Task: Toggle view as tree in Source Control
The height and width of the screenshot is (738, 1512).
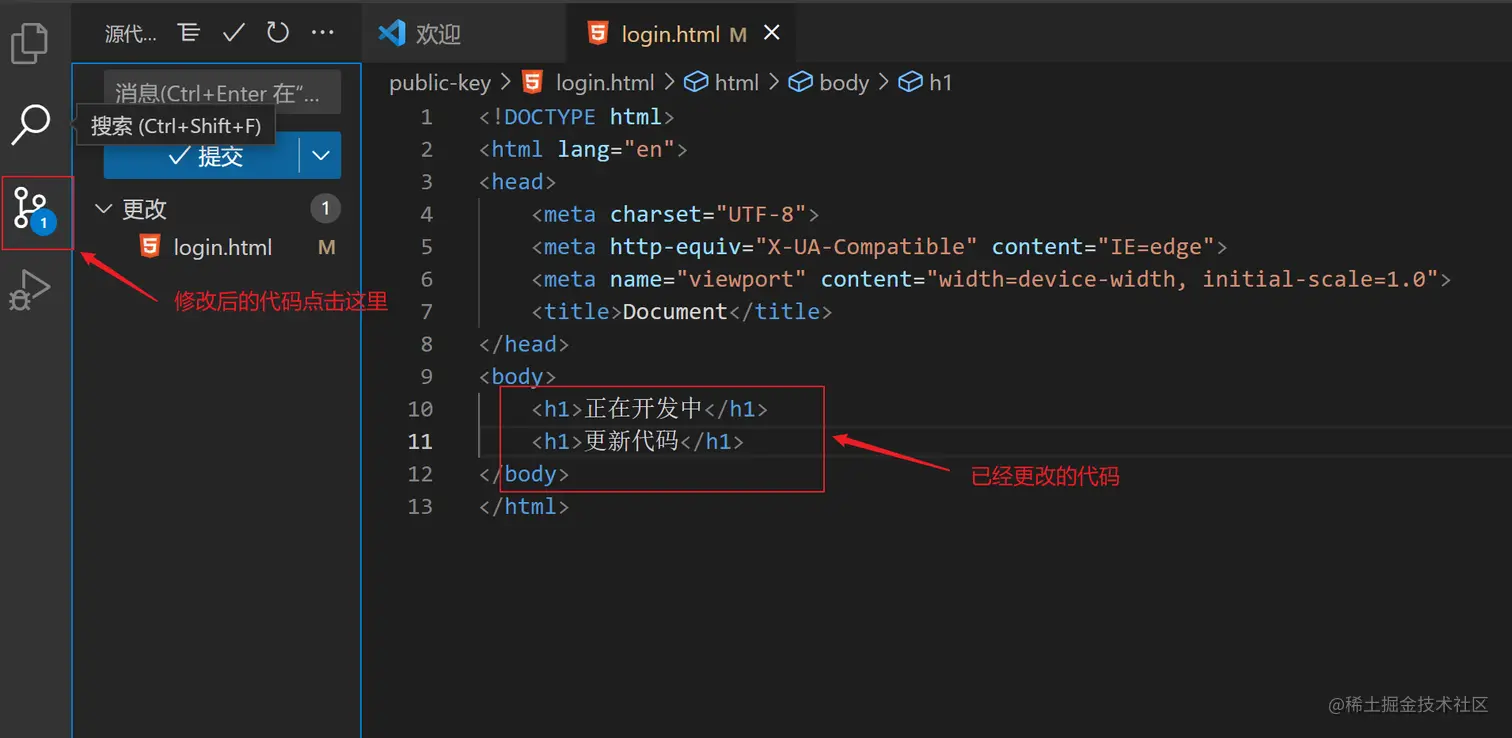Action: click(x=188, y=31)
